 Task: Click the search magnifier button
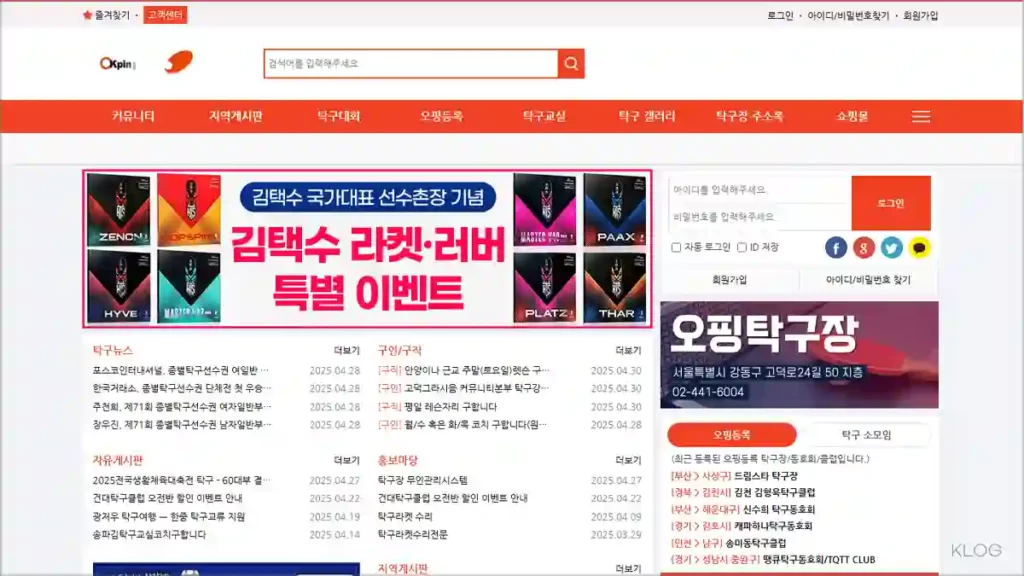click(x=571, y=63)
